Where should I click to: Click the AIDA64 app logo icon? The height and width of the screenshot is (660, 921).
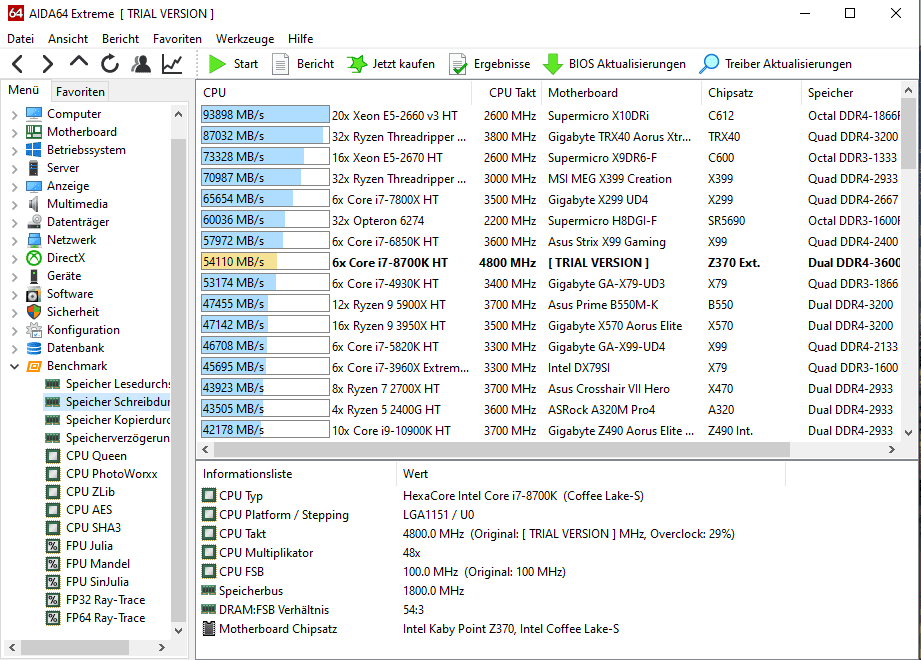[16, 13]
